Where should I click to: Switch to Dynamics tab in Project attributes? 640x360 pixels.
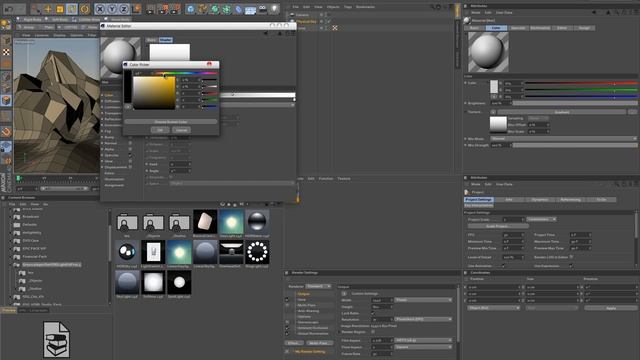click(x=540, y=200)
